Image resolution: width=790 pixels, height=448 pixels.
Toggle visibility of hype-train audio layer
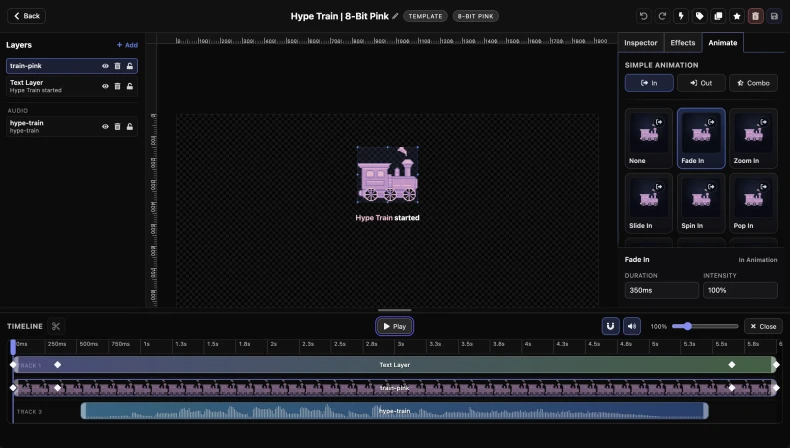(x=105, y=126)
